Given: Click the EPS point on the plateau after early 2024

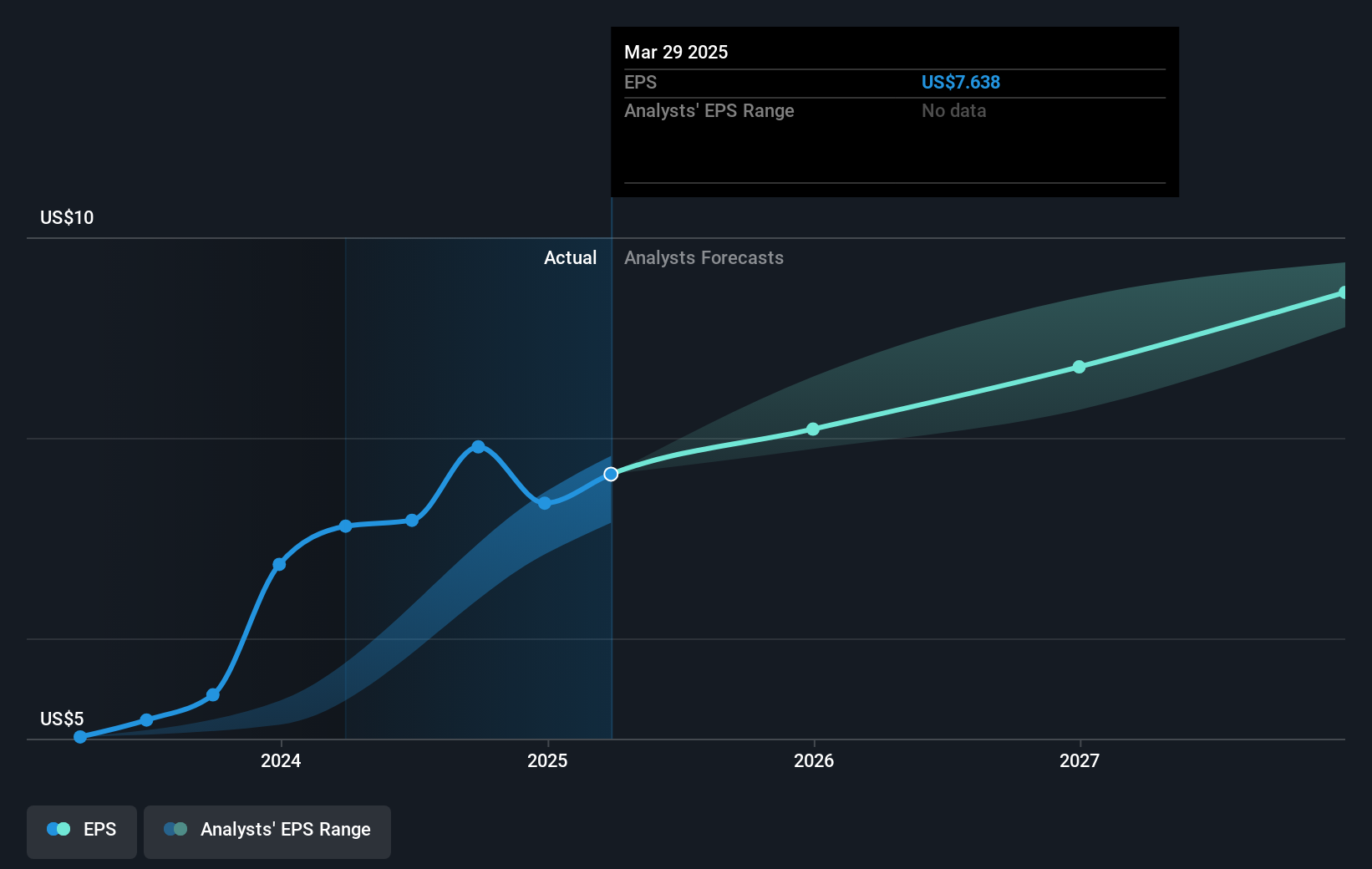Looking at the screenshot, I should click(345, 526).
